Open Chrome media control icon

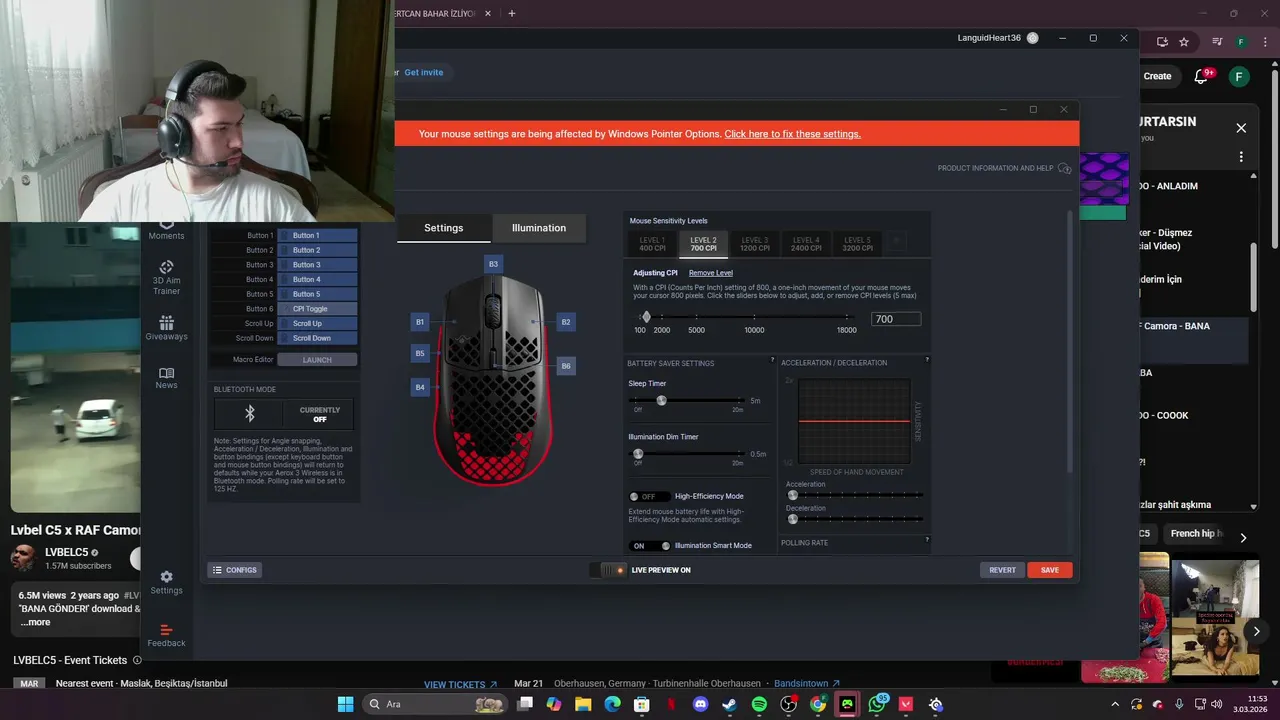tap(1217, 42)
